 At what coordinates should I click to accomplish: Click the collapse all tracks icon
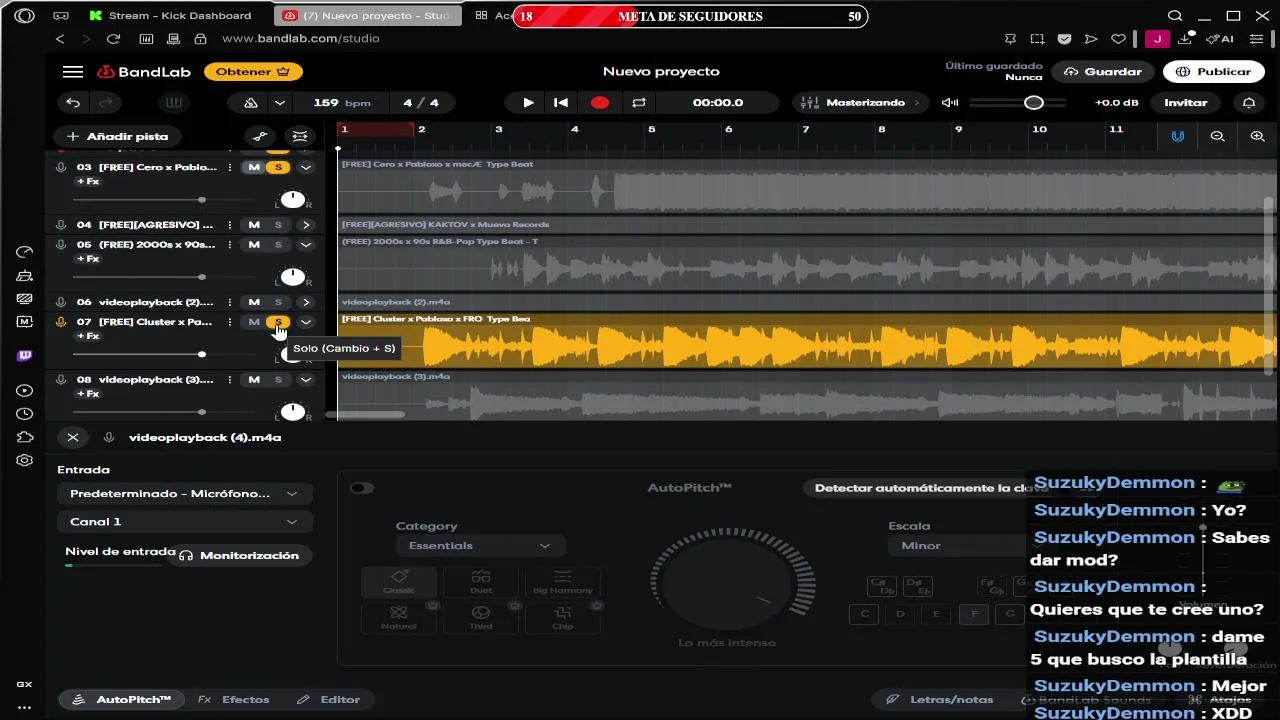(298, 137)
